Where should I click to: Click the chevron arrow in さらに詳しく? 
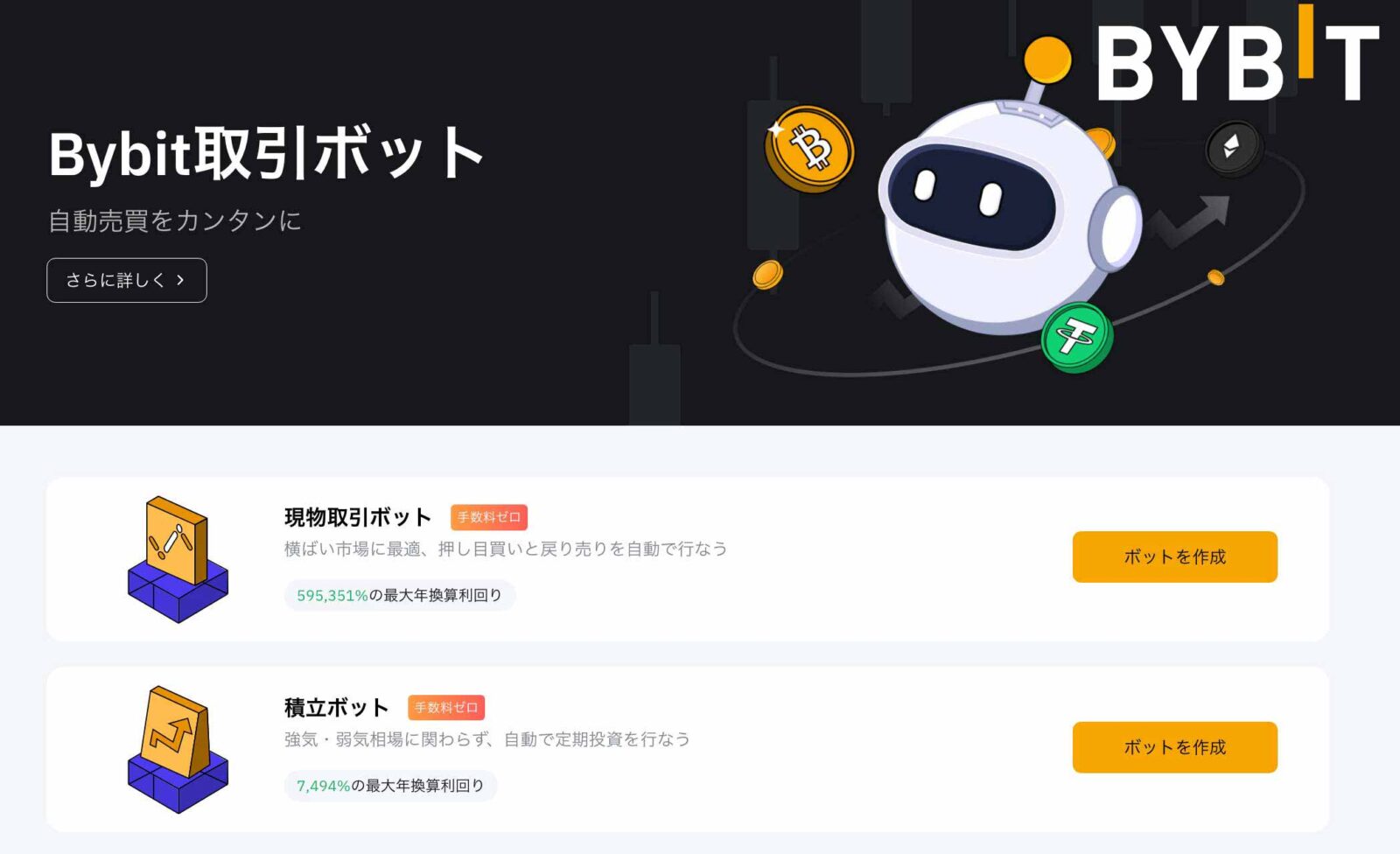coord(180,280)
